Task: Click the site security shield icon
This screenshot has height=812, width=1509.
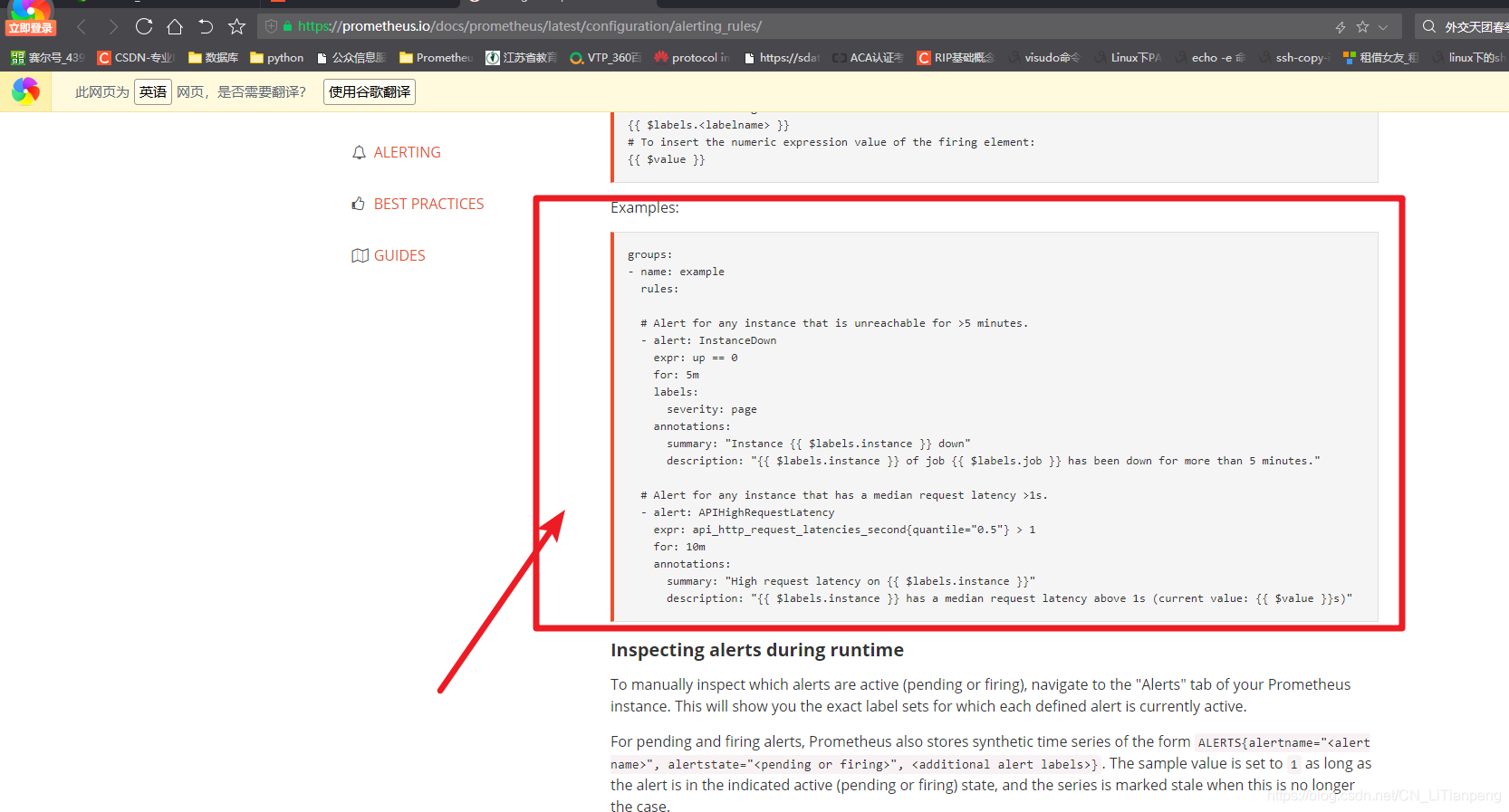Action: (271, 26)
